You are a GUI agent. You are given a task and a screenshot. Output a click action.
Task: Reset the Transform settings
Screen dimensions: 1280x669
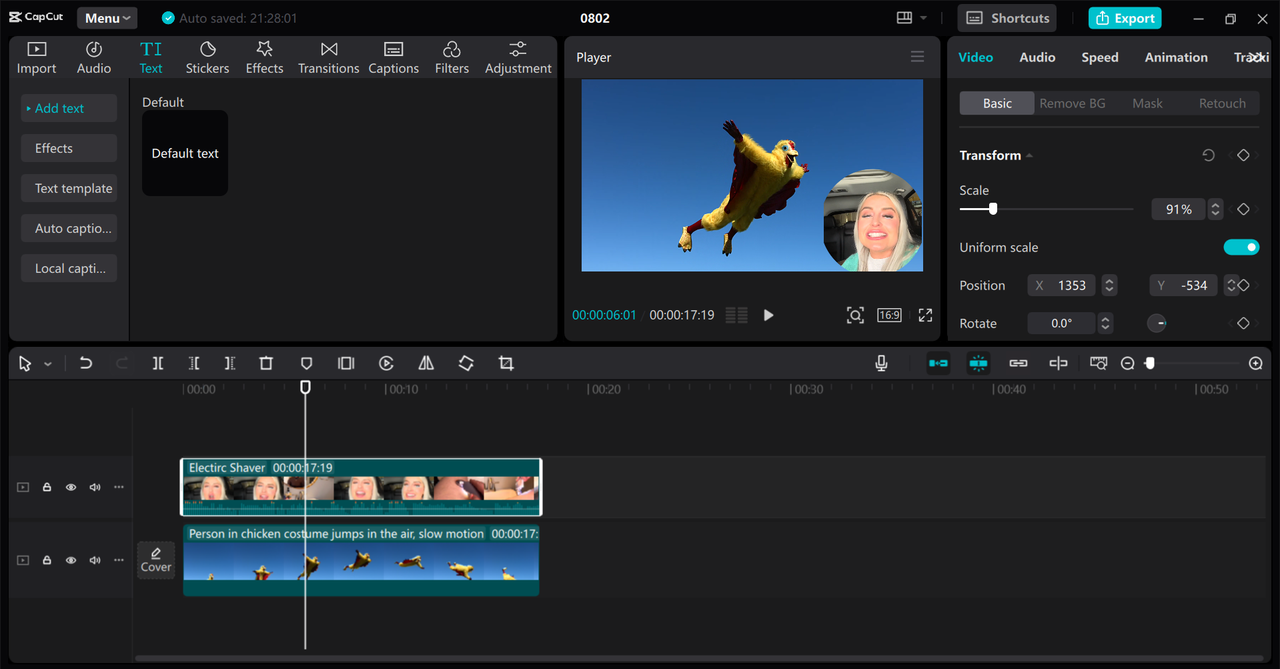tap(1208, 155)
